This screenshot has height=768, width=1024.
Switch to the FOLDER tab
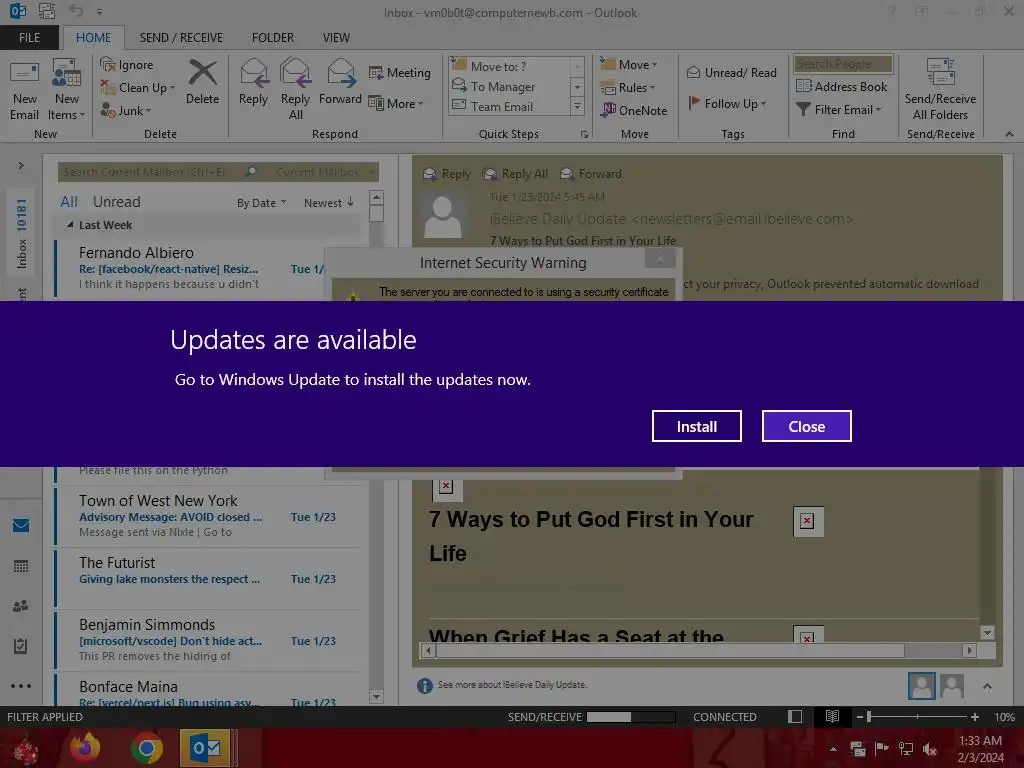(272, 38)
